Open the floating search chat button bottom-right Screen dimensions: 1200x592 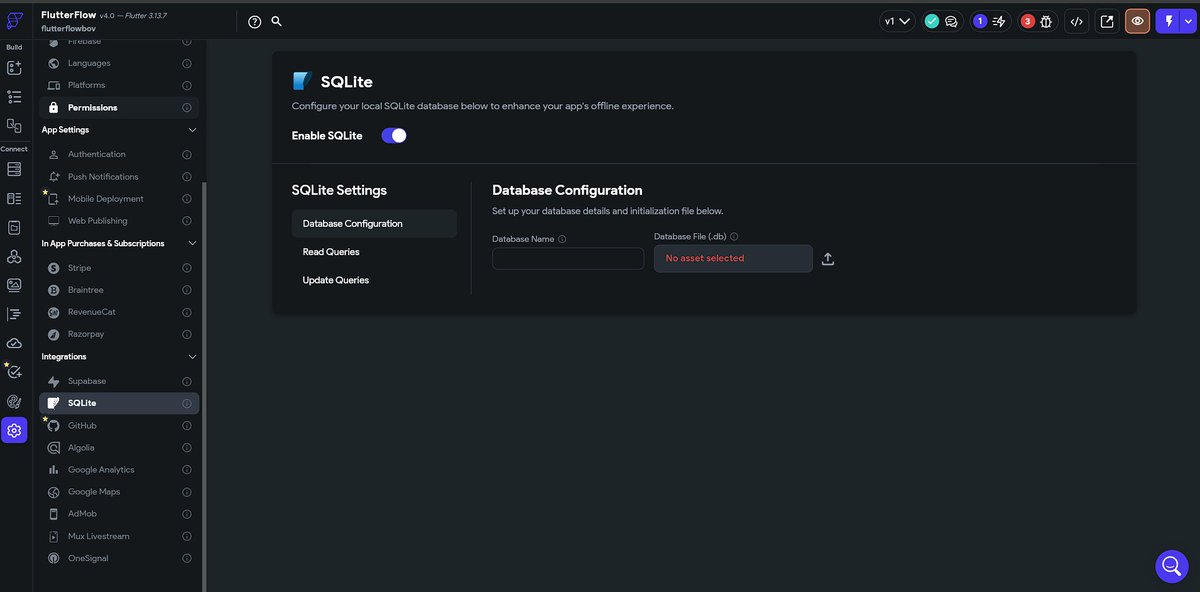pyautogui.click(x=1172, y=566)
